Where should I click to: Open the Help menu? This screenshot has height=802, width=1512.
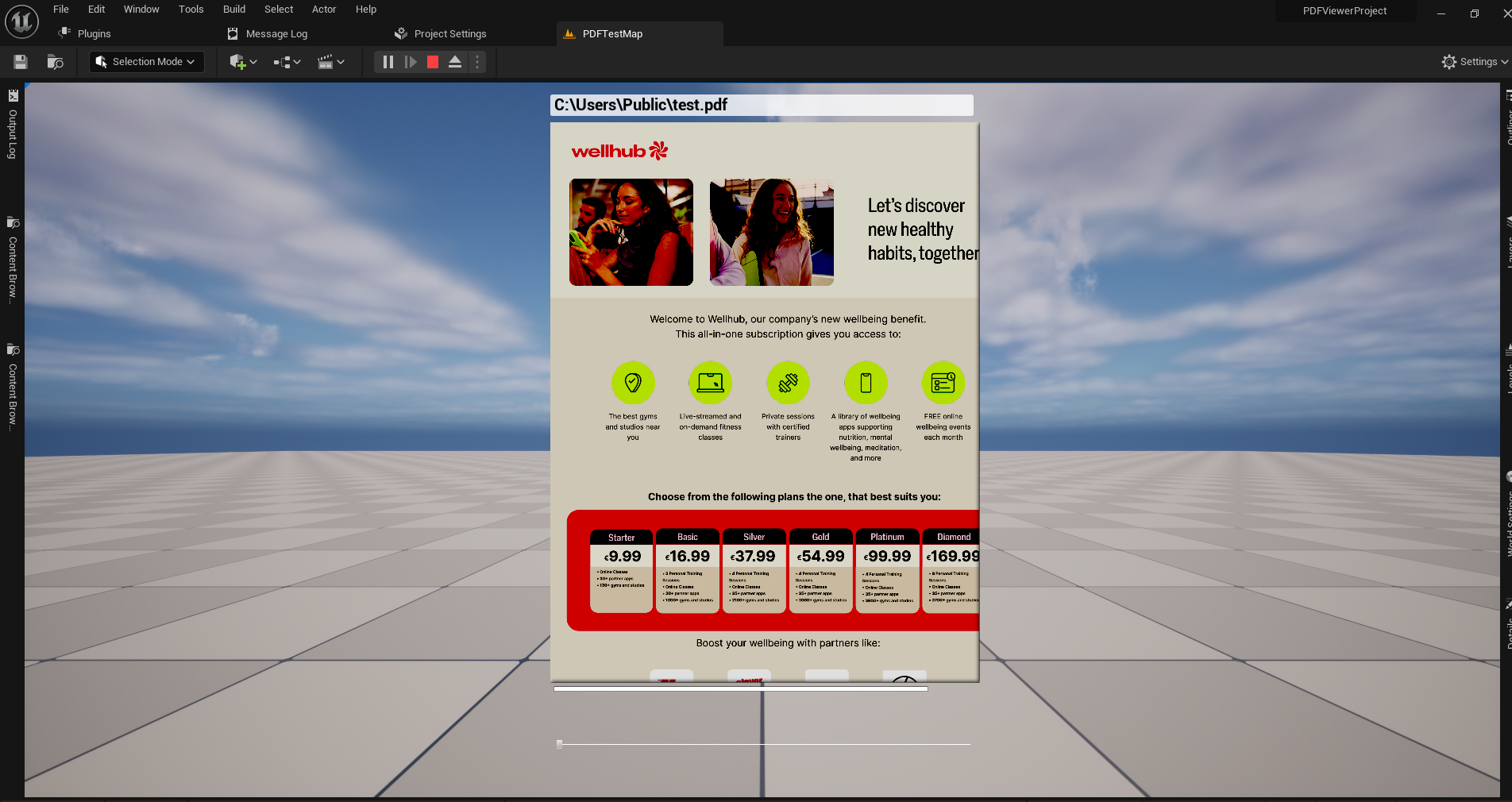pyautogui.click(x=366, y=10)
